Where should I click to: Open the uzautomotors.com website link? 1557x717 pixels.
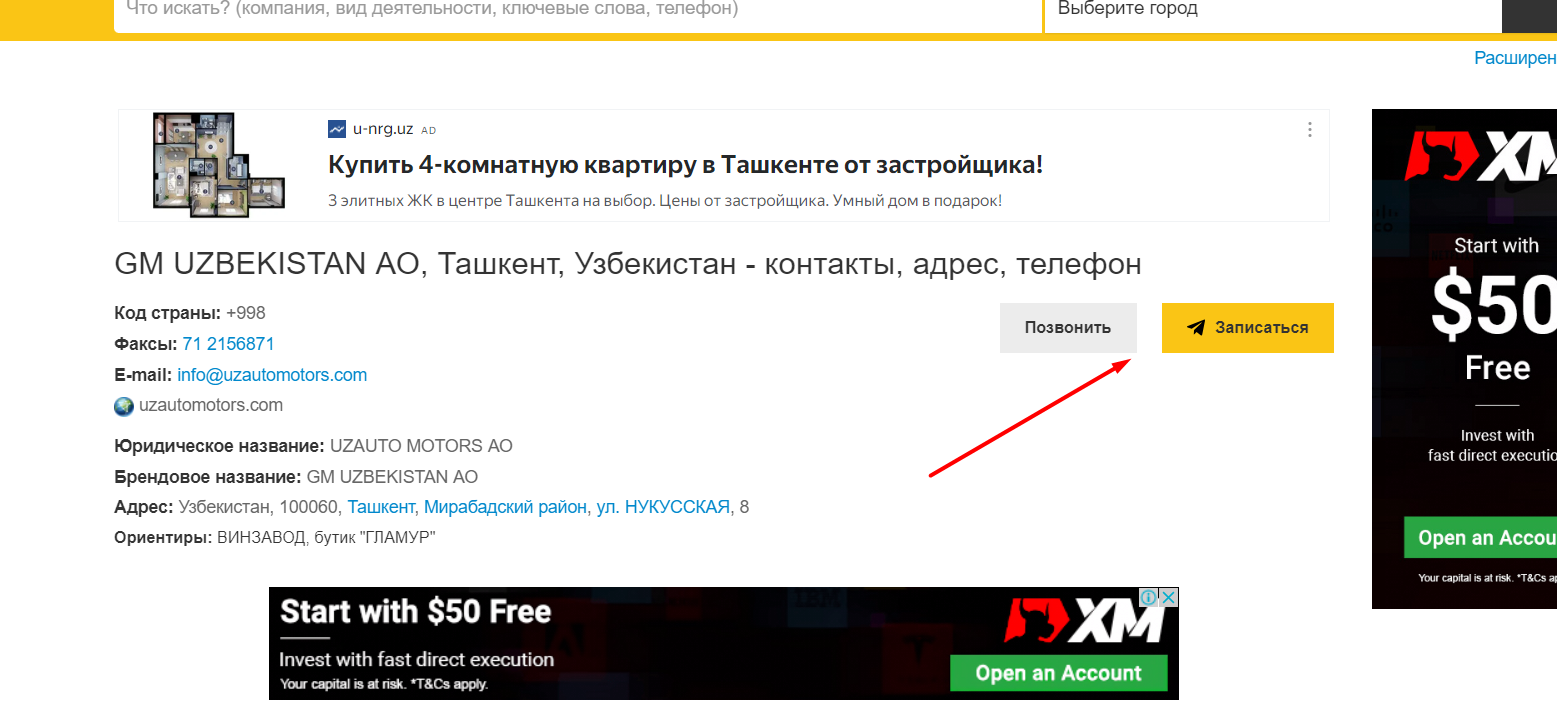pos(211,406)
